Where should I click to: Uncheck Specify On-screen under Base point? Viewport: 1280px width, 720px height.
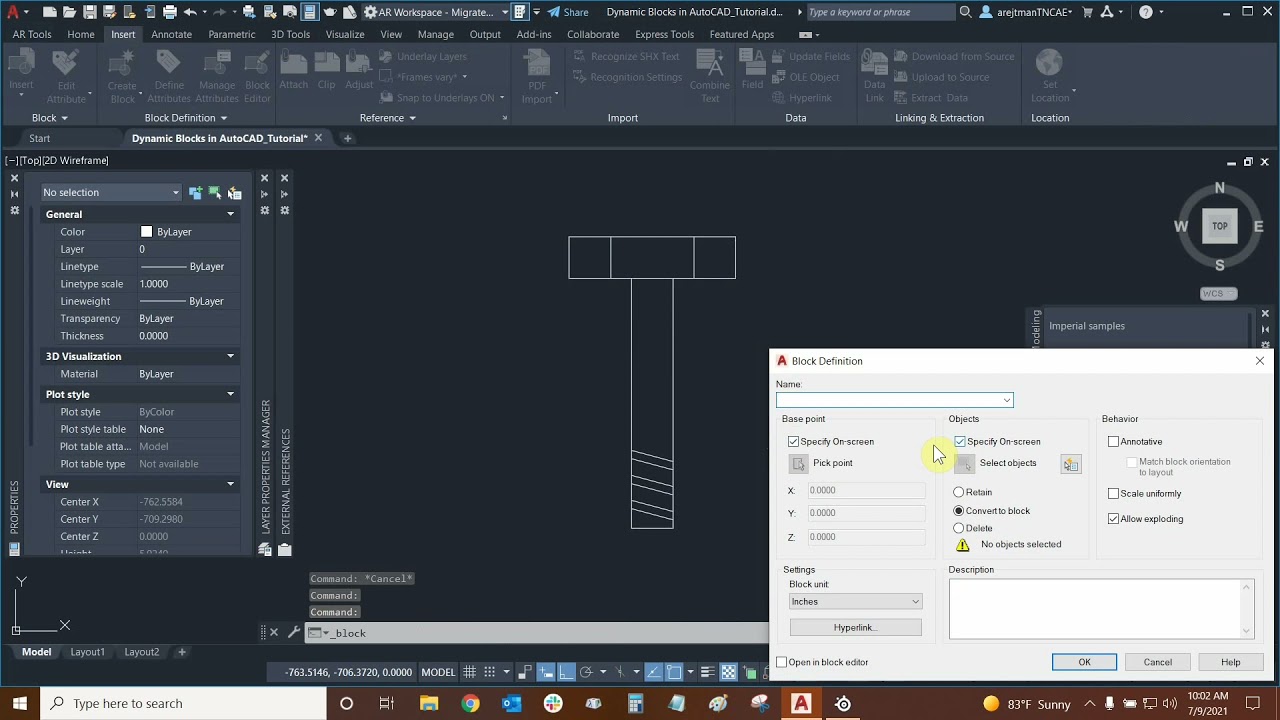coord(794,442)
